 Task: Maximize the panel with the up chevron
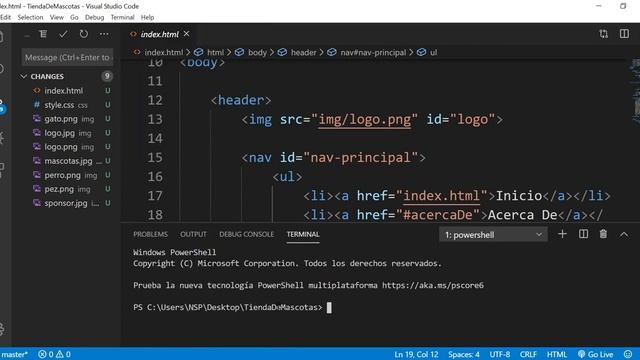click(624, 234)
